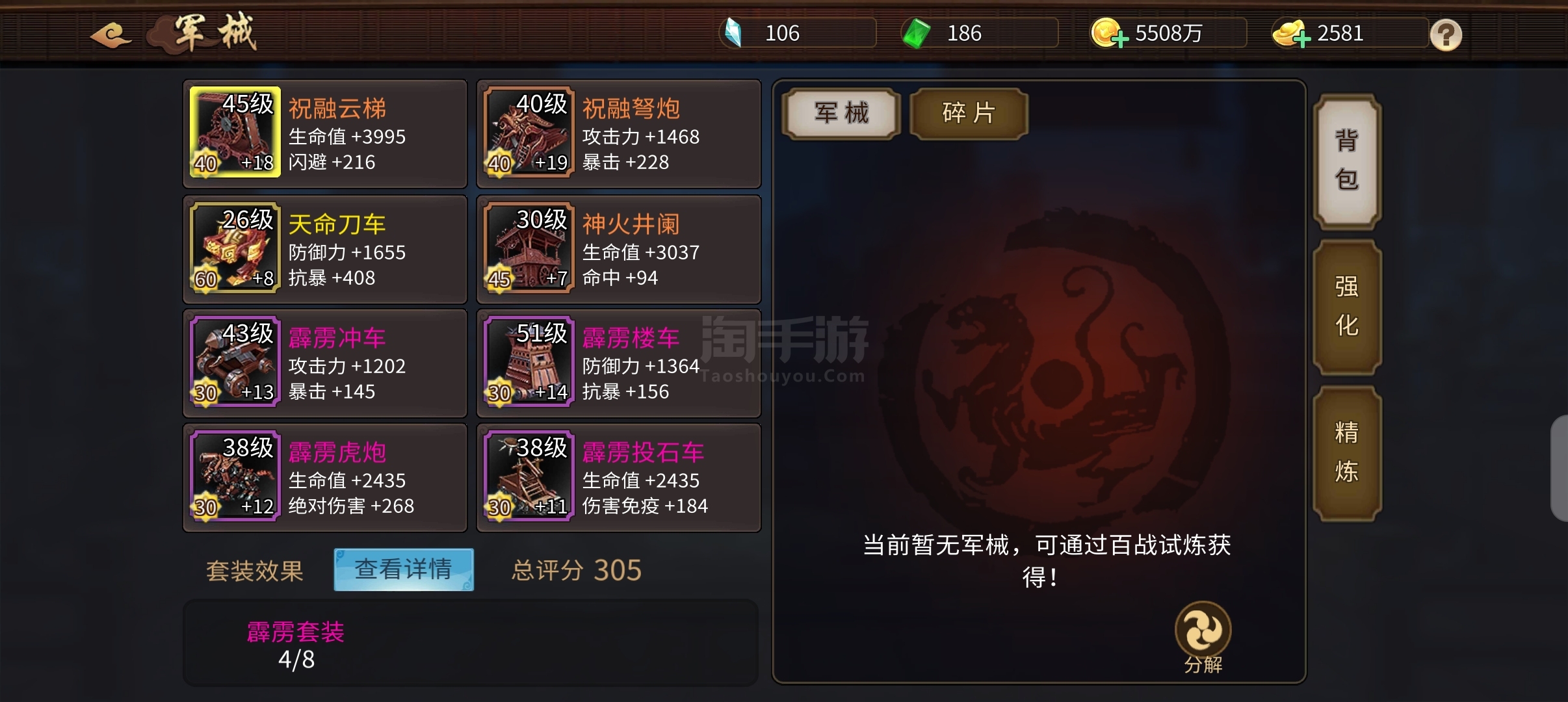Select the 祝融云梯 siege ladder icon

coord(235,132)
